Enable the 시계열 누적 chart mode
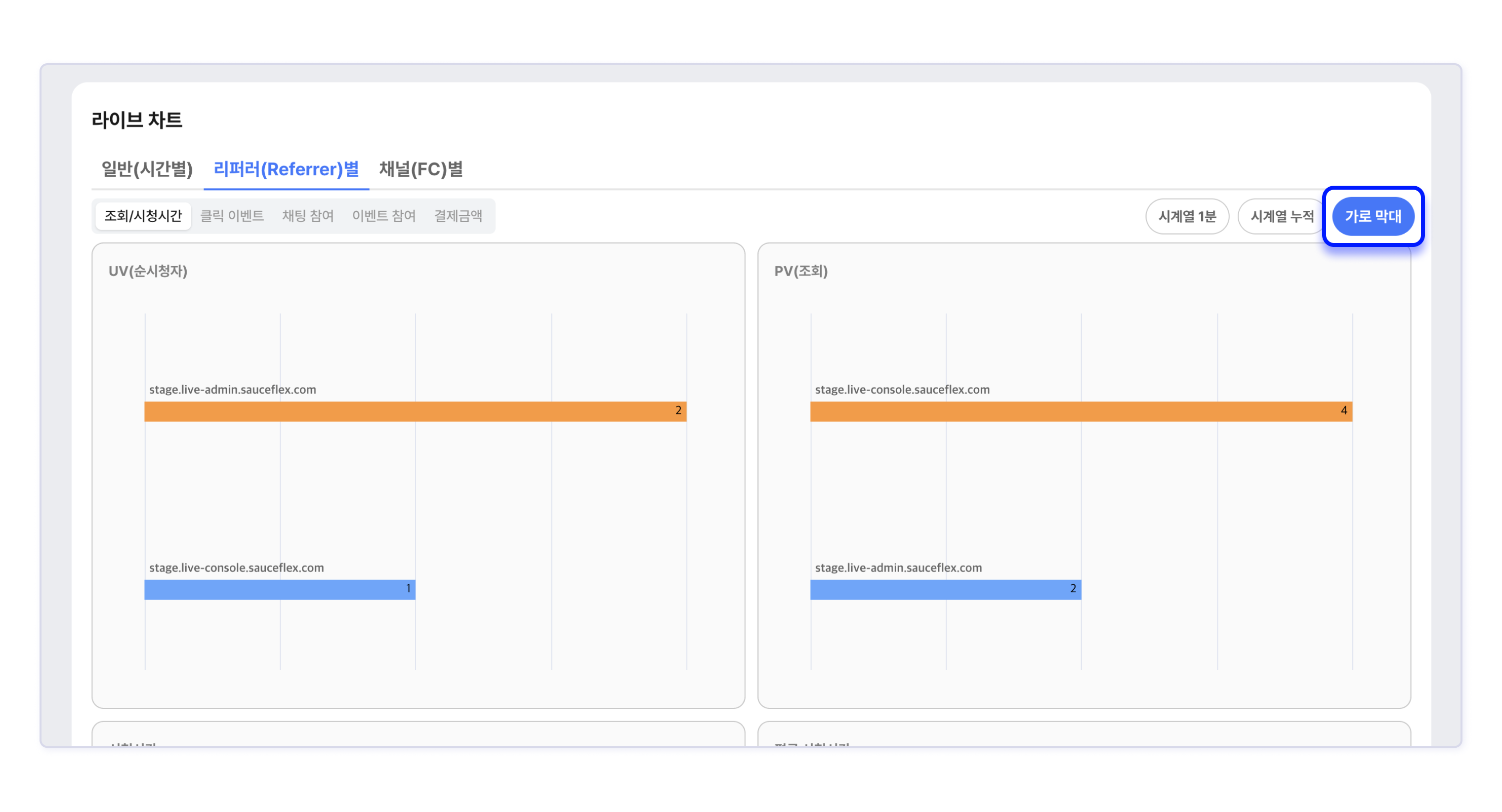The width and height of the screenshot is (1502, 812). click(x=1282, y=217)
